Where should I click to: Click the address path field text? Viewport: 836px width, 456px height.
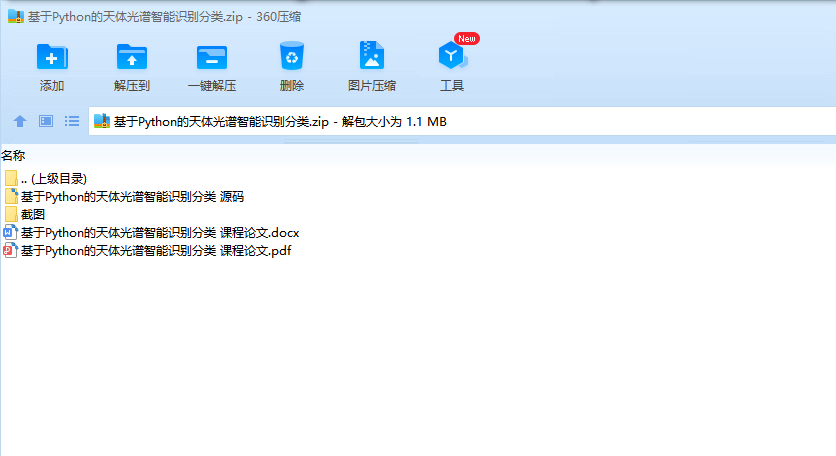[x=280, y=122]
